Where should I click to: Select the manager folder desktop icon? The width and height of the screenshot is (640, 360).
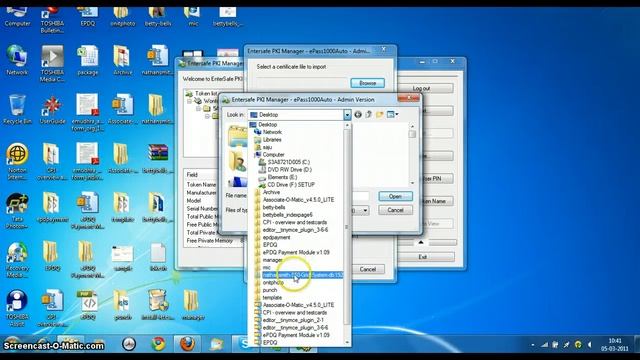click(x=192, y=305)
